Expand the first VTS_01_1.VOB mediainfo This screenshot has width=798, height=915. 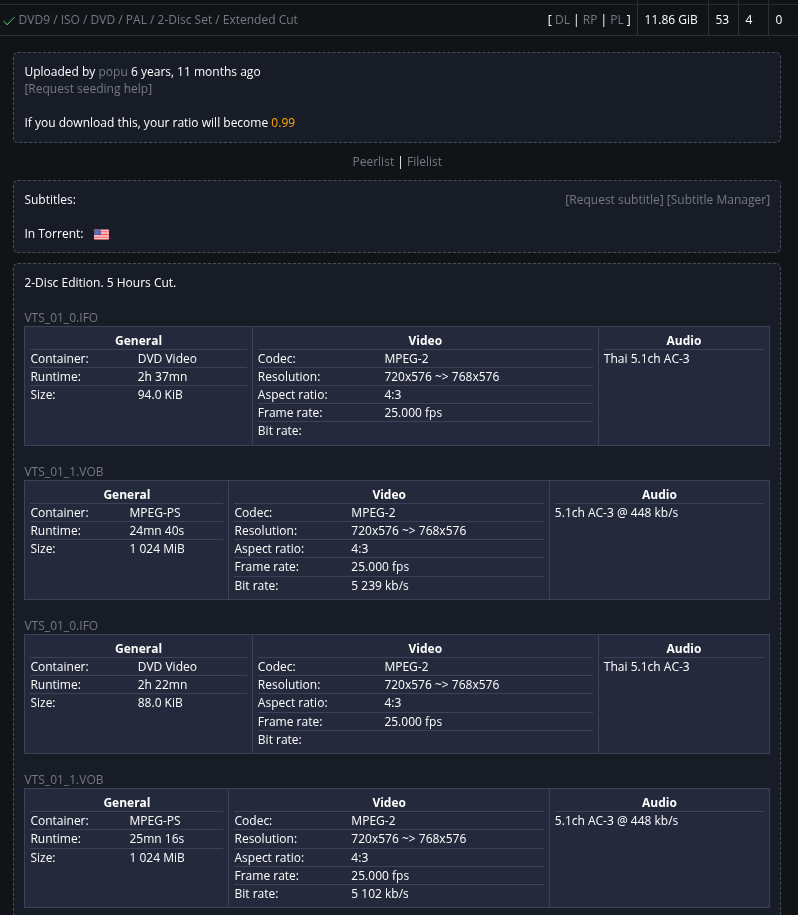click(x=64, y=472)
